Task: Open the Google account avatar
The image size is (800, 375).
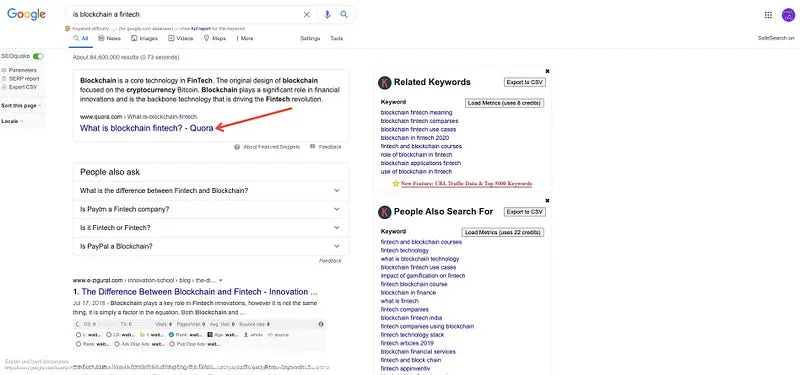Action: point(788,15)
